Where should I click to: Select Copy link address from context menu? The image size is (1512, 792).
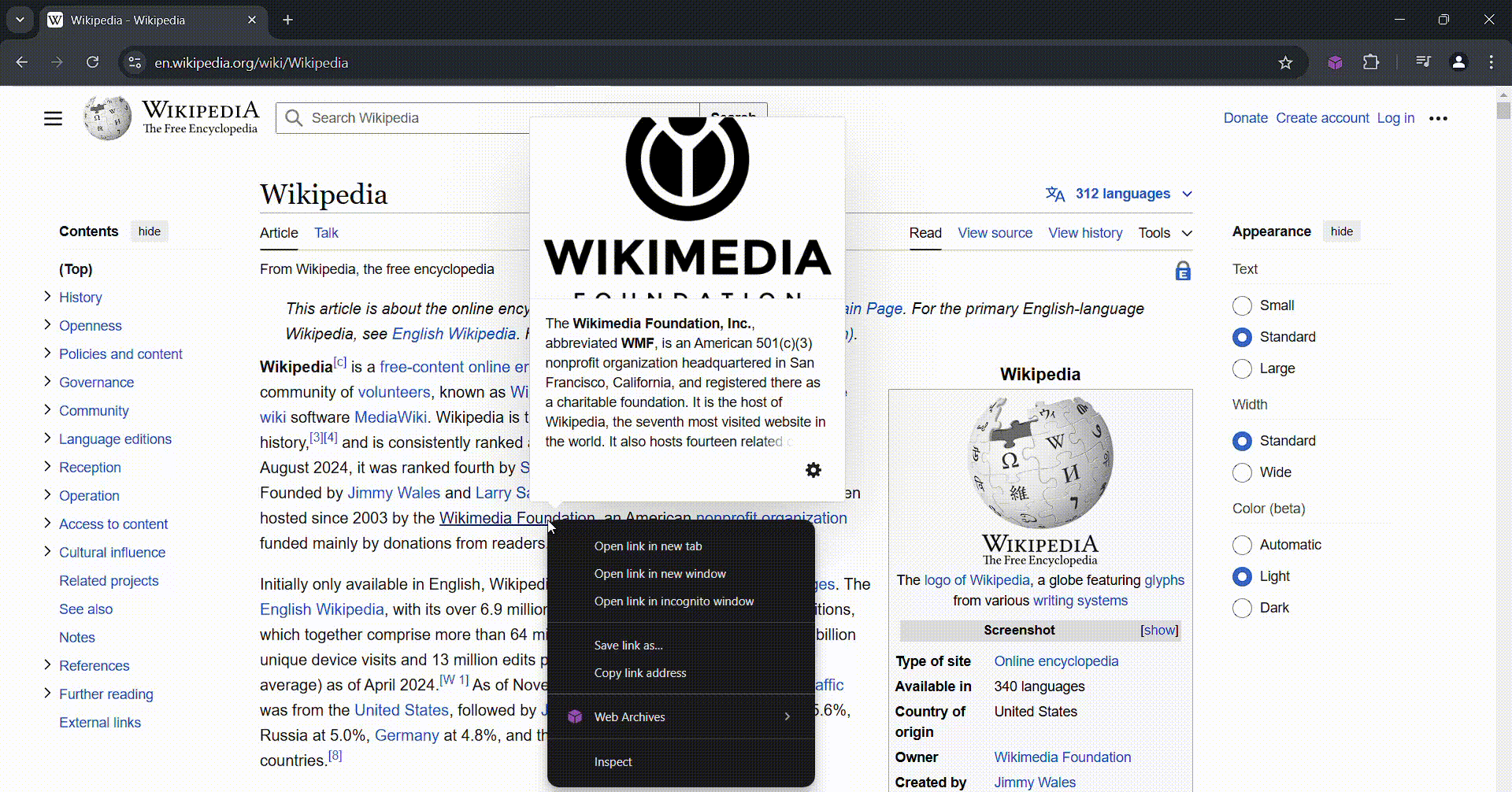(x=639, y=673)
